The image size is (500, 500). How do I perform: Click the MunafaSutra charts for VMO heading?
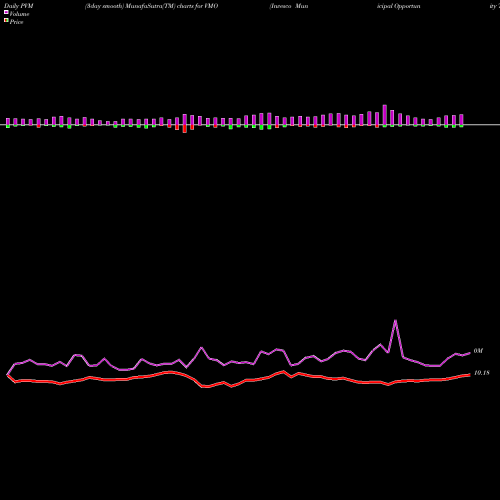(x=151, y=6)
